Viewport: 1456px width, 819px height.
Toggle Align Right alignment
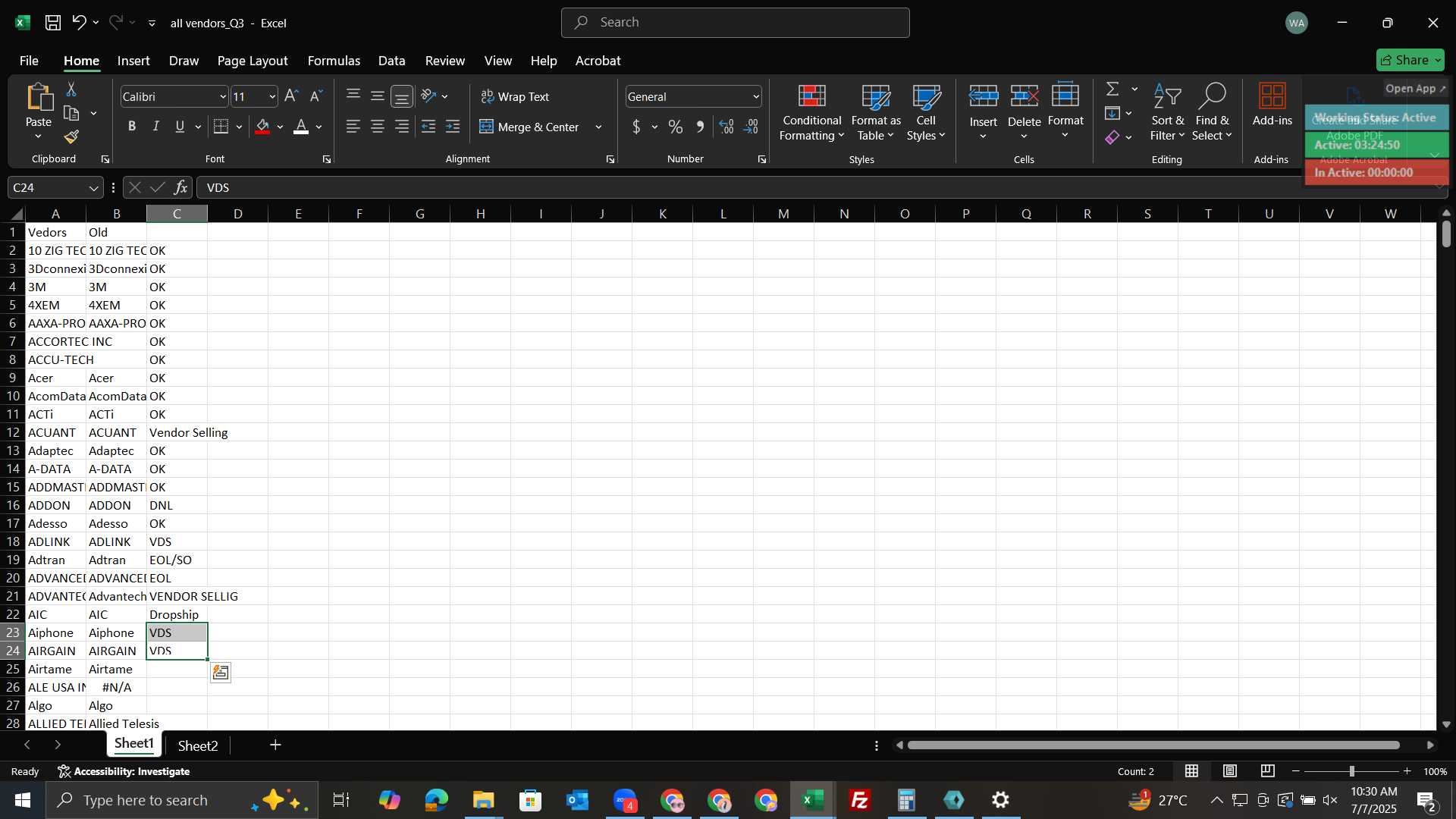point(402,127)
